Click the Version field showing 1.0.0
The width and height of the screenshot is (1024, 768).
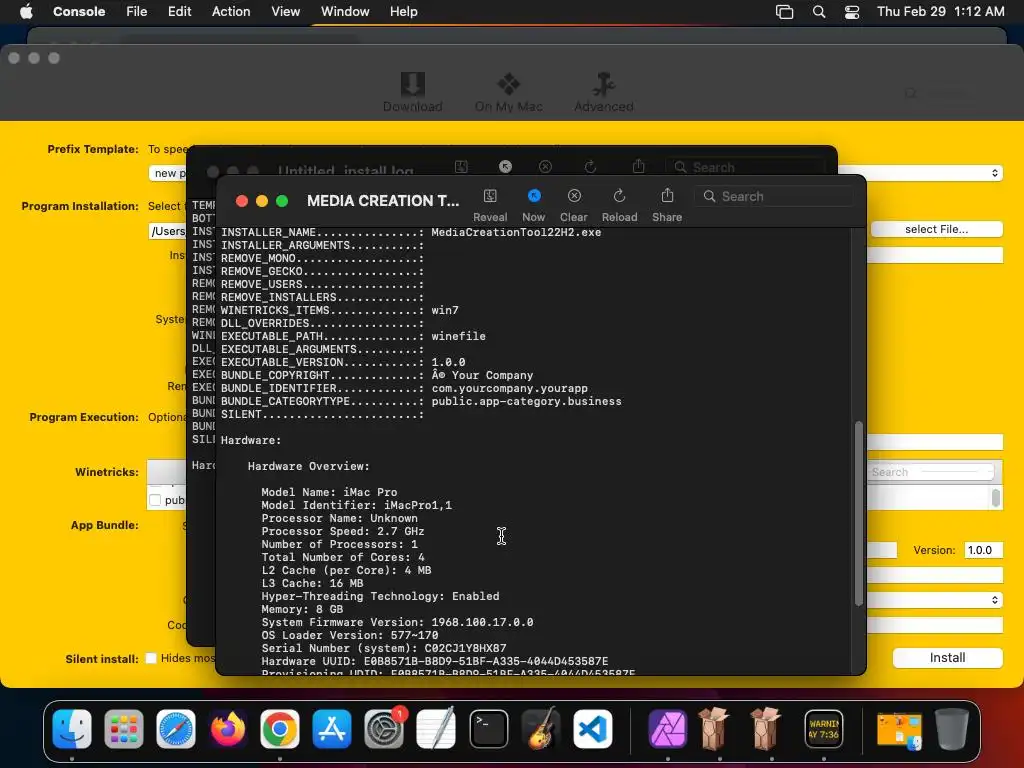[x=984, y=550]
